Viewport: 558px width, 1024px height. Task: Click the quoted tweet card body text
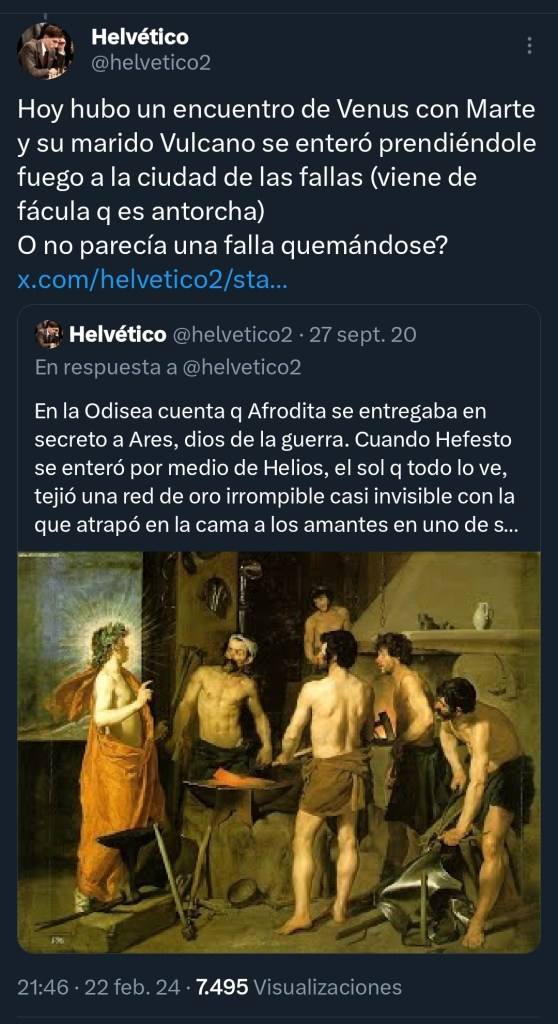tap(276, 469)
